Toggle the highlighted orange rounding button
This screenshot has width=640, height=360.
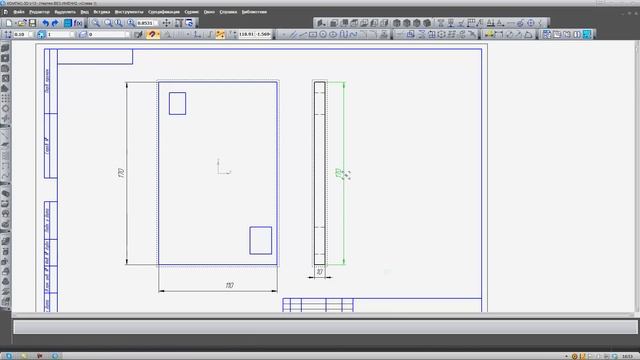[220, 35]
